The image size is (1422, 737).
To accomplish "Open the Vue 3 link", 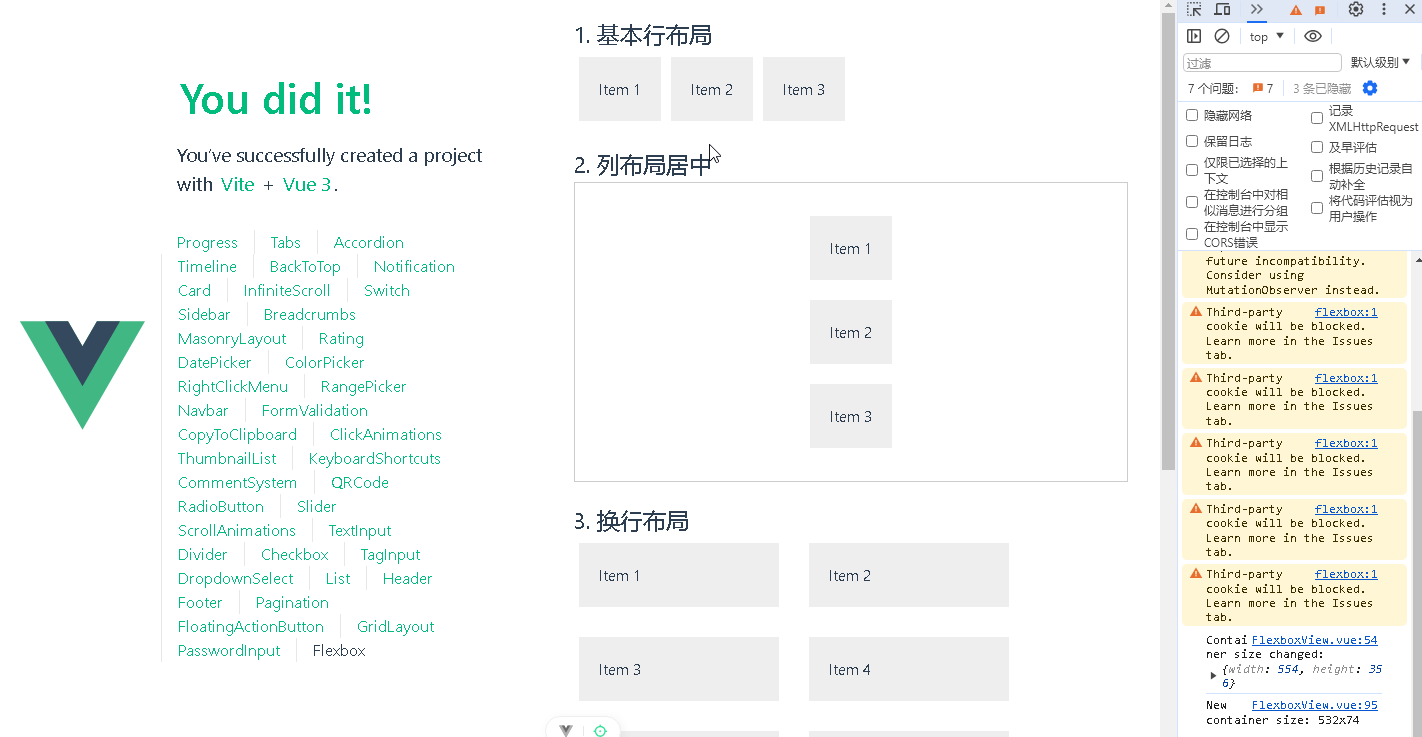I will [307, 184].
